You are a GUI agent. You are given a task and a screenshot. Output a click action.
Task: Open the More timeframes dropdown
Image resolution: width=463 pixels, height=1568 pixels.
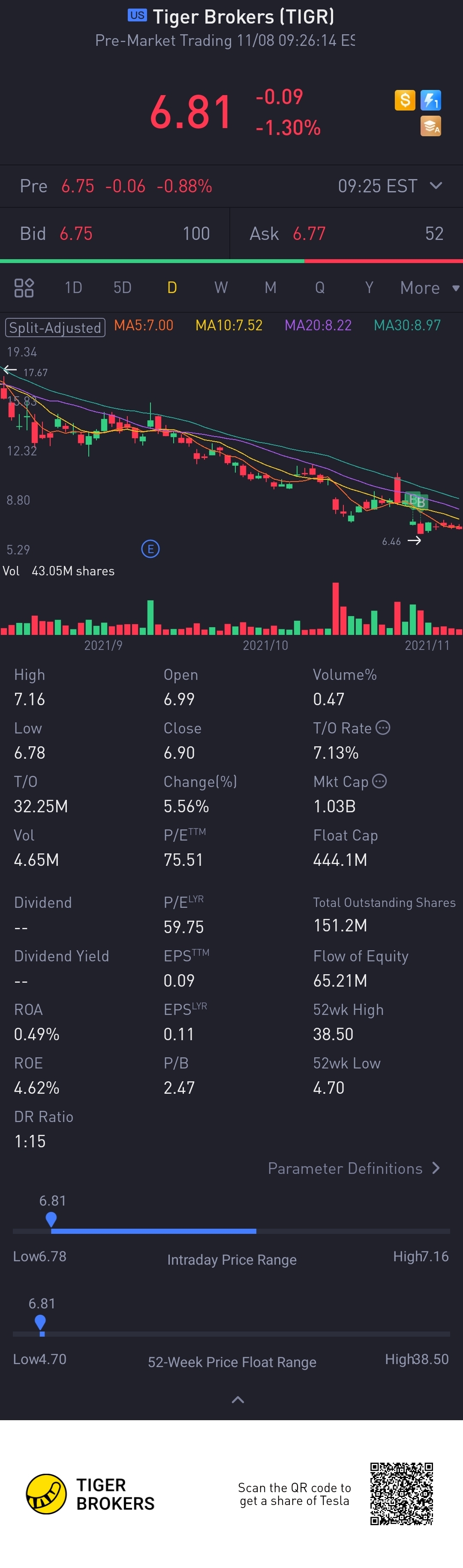[x=430, y=287]
